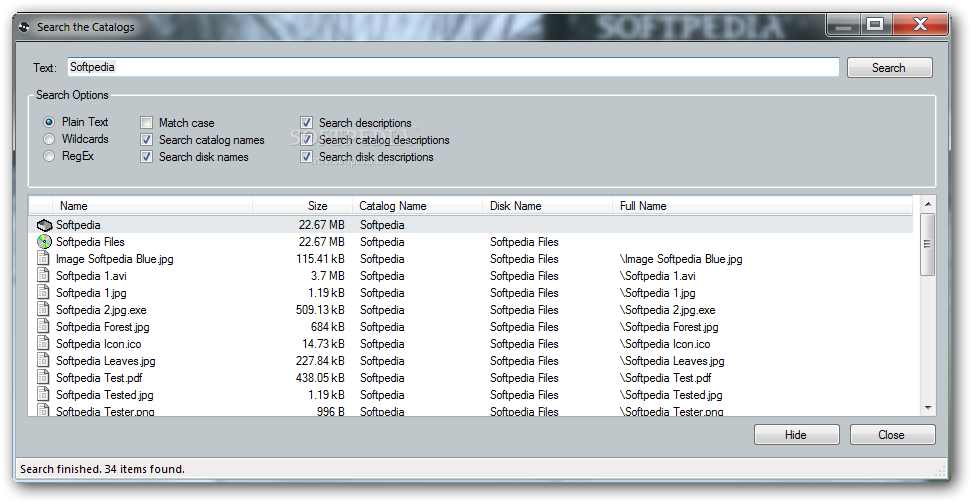Maximize the Search the Catalogs window
This screenshot has width=972, height=503.
click(x=875, y=24)
